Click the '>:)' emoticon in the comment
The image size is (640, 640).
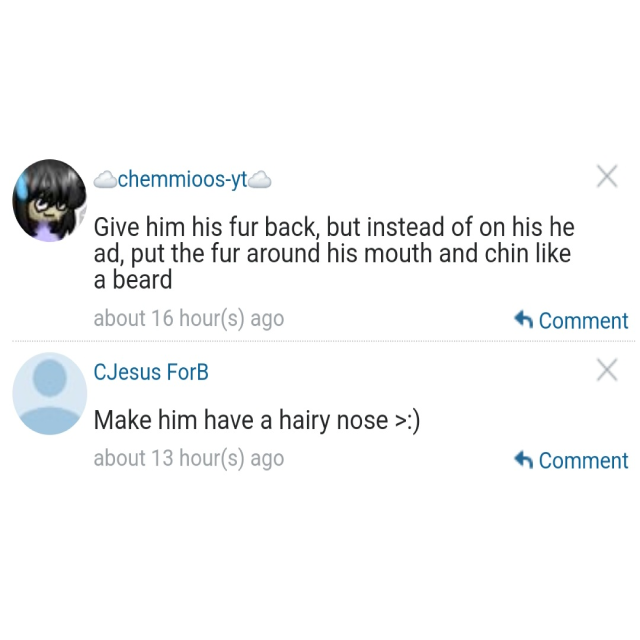point(407,421)
